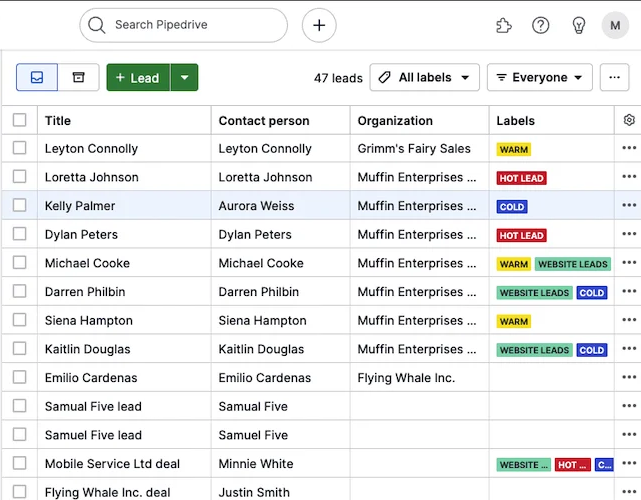Open row actions for Samual Five lead
This screenshot has width=641, height=500.
tap(629, 406)
